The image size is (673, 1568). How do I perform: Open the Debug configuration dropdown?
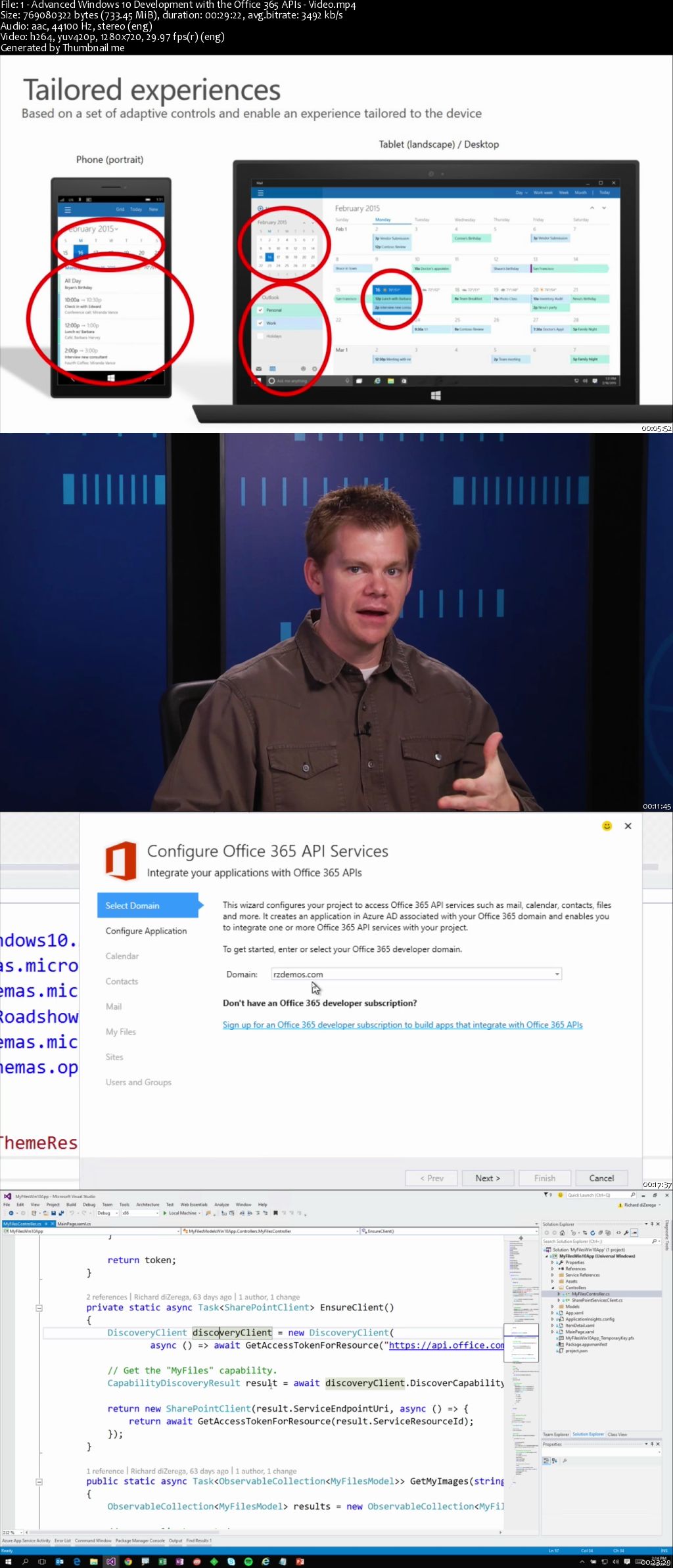[x=107, y=1213]
